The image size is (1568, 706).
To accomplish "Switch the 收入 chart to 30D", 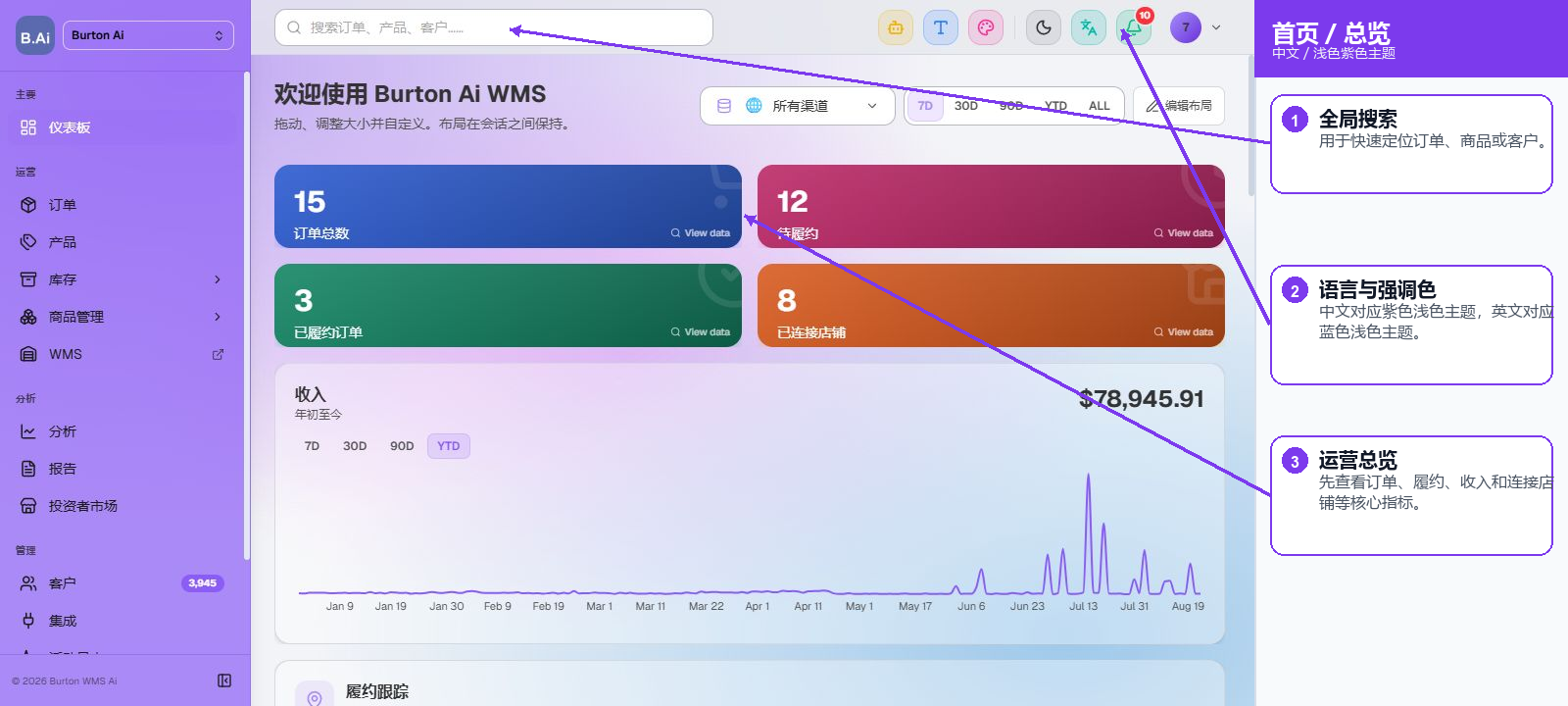I will pyautogui.click(x=355, y=446).
